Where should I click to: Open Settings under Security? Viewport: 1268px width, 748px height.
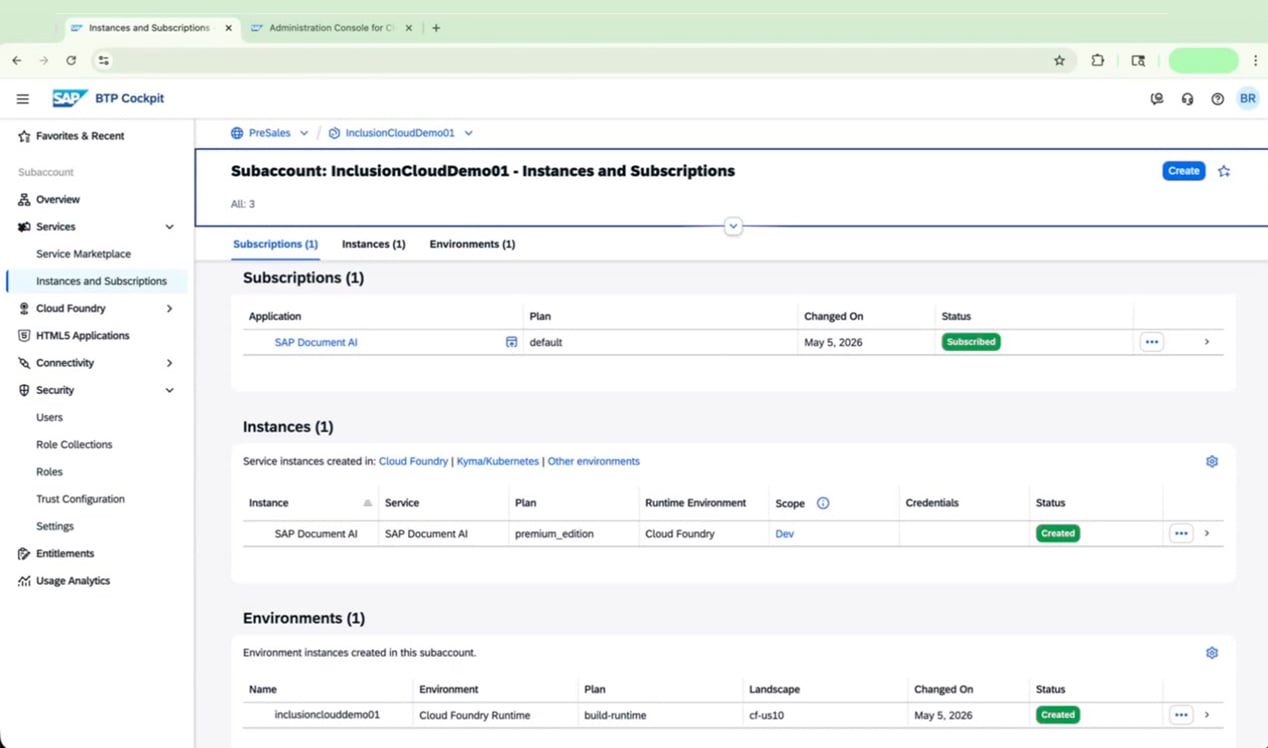pyautogui.click(x=55, y=526)
